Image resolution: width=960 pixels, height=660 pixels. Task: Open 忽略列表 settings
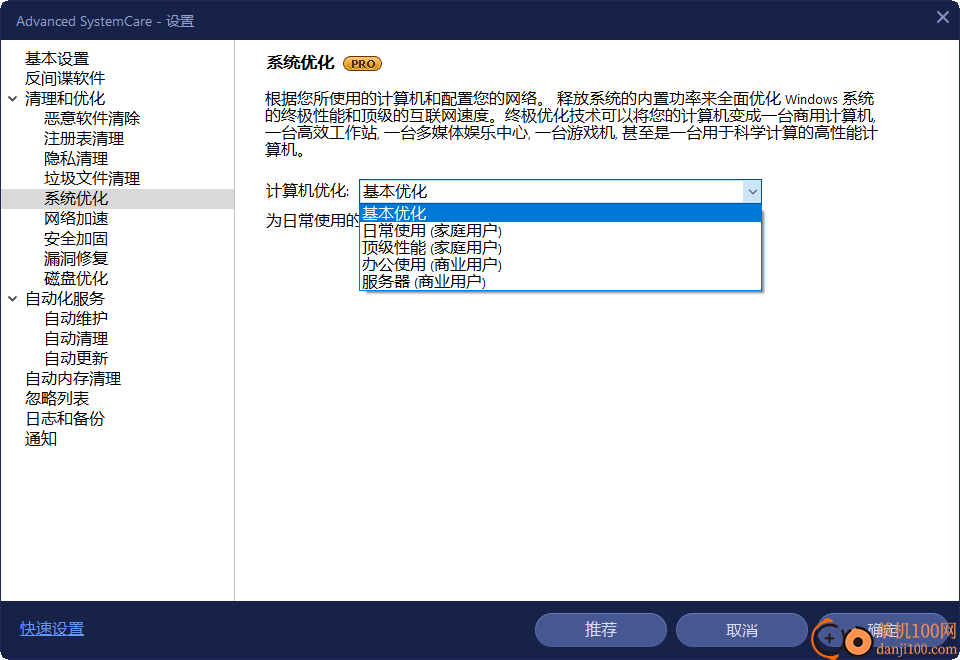pos(57,399)
